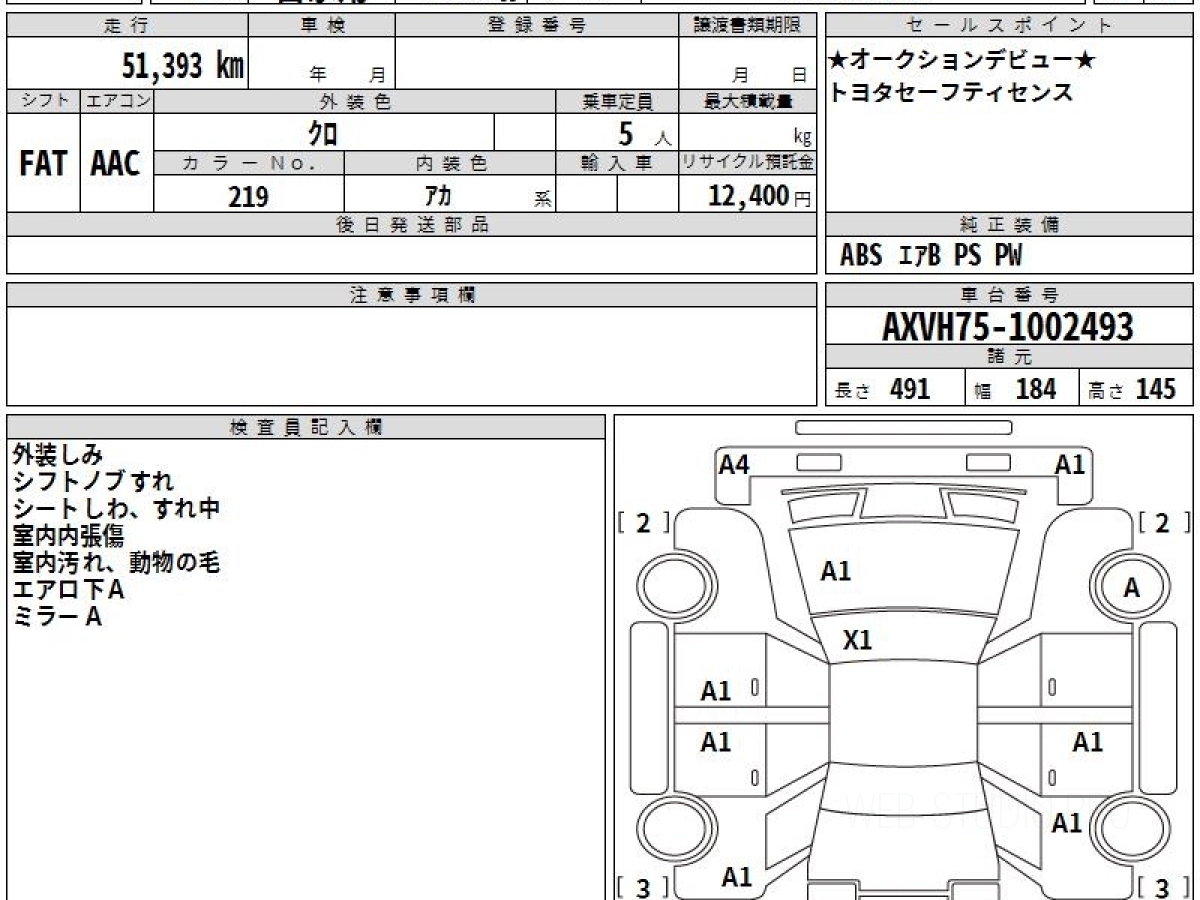Click the クロ exterior color value
1200x900 pixels.
pyautogui.click(x=323, y=133)
